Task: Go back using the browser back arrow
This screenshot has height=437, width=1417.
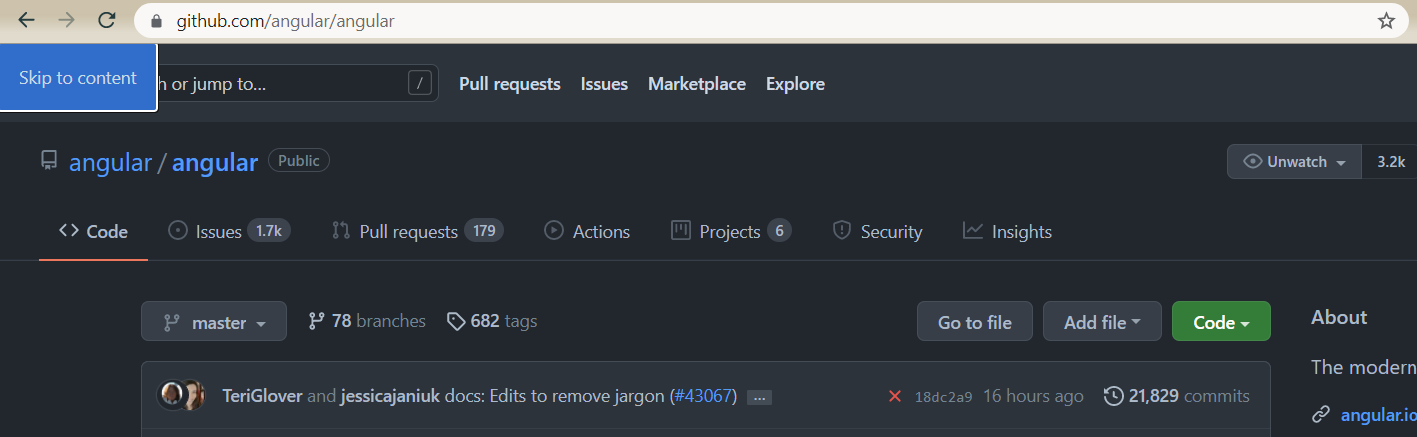Action: [x=27, y=20]
